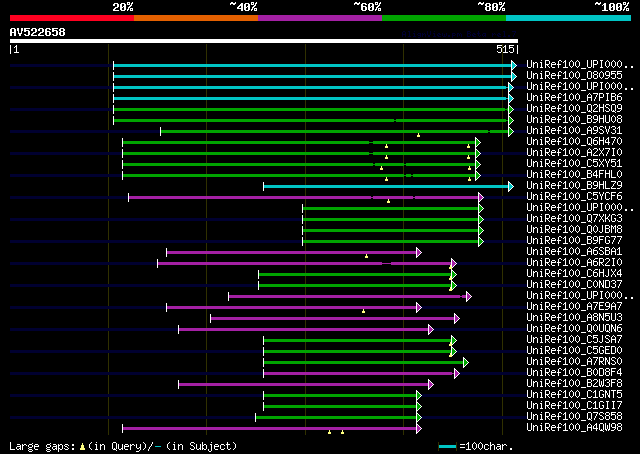Select the UniRef100_A7E9A7 label
Viewport: 640px width, 454px height.
click(x=574, y=307)
